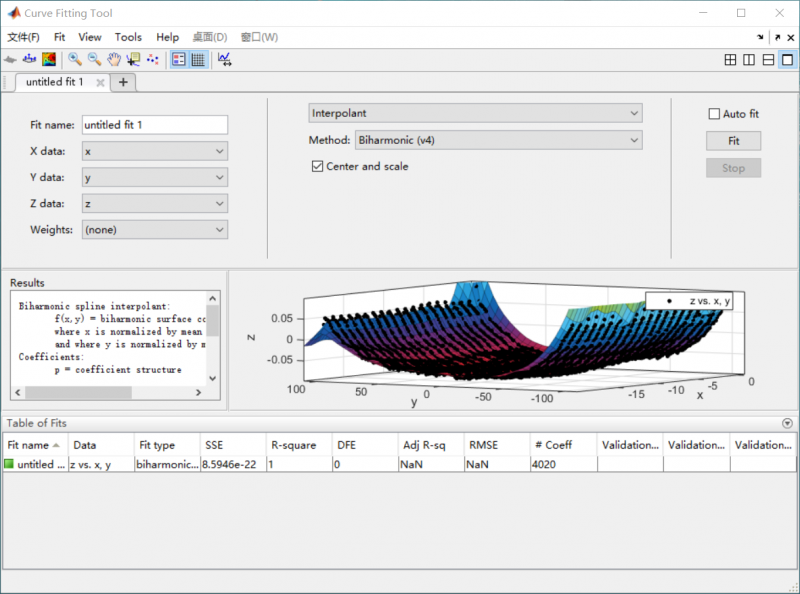This screenshot has height=594, width=800.
Task: Click in the Fit name text field
Action: click(154, 125)
